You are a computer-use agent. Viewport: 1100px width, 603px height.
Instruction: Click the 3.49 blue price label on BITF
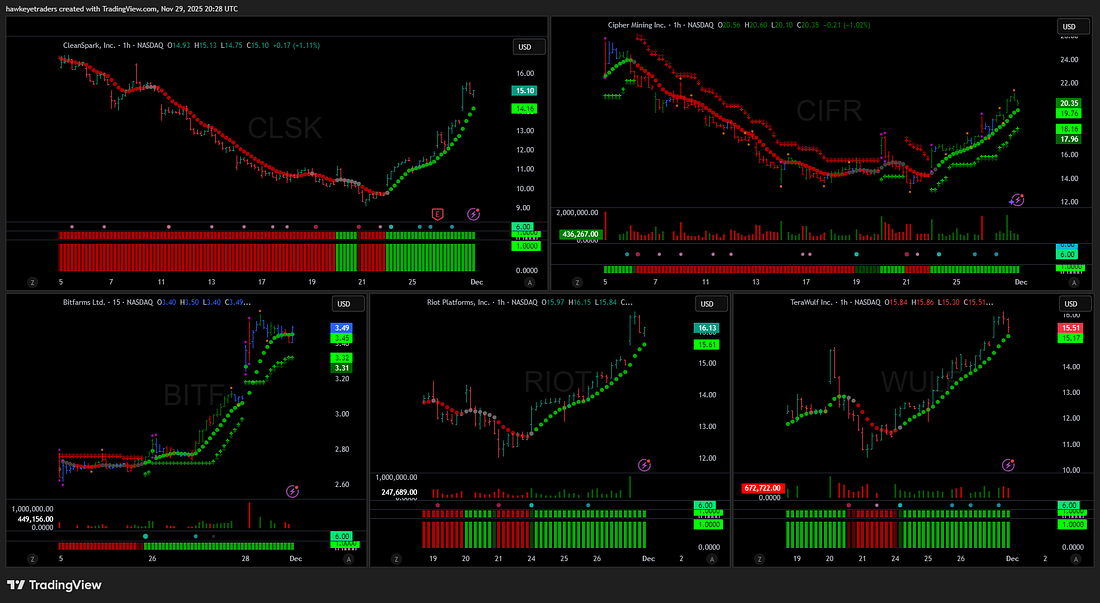click(x=342, y=327)
